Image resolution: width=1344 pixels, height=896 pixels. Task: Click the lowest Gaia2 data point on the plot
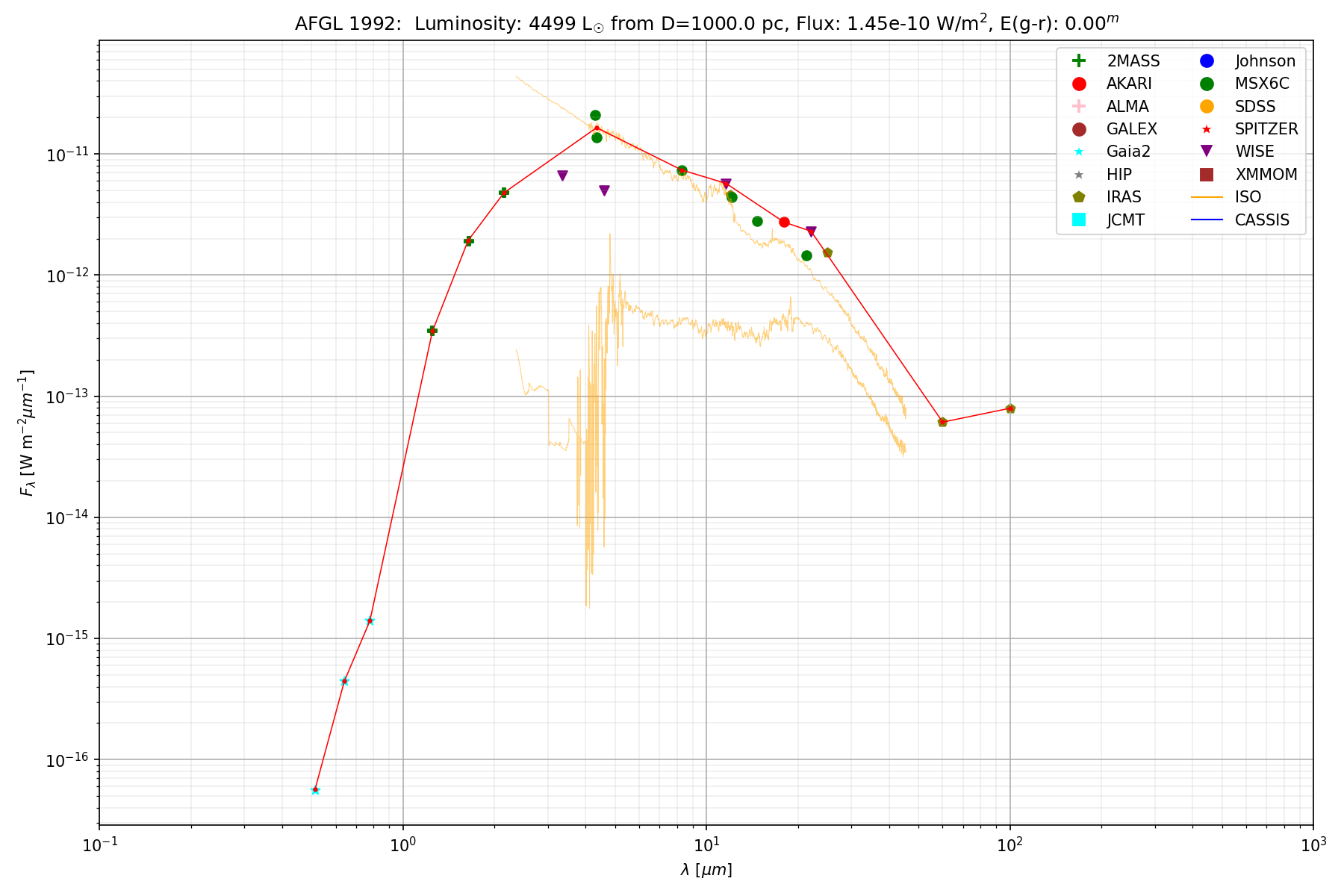click(315, 790)
